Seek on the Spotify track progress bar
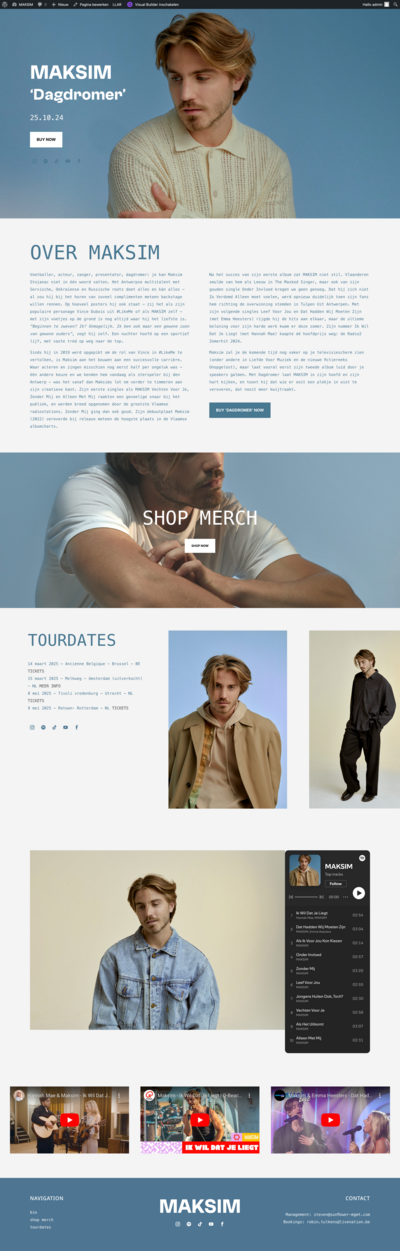This screenshot has height=1251, width=400. coord(306,897)
